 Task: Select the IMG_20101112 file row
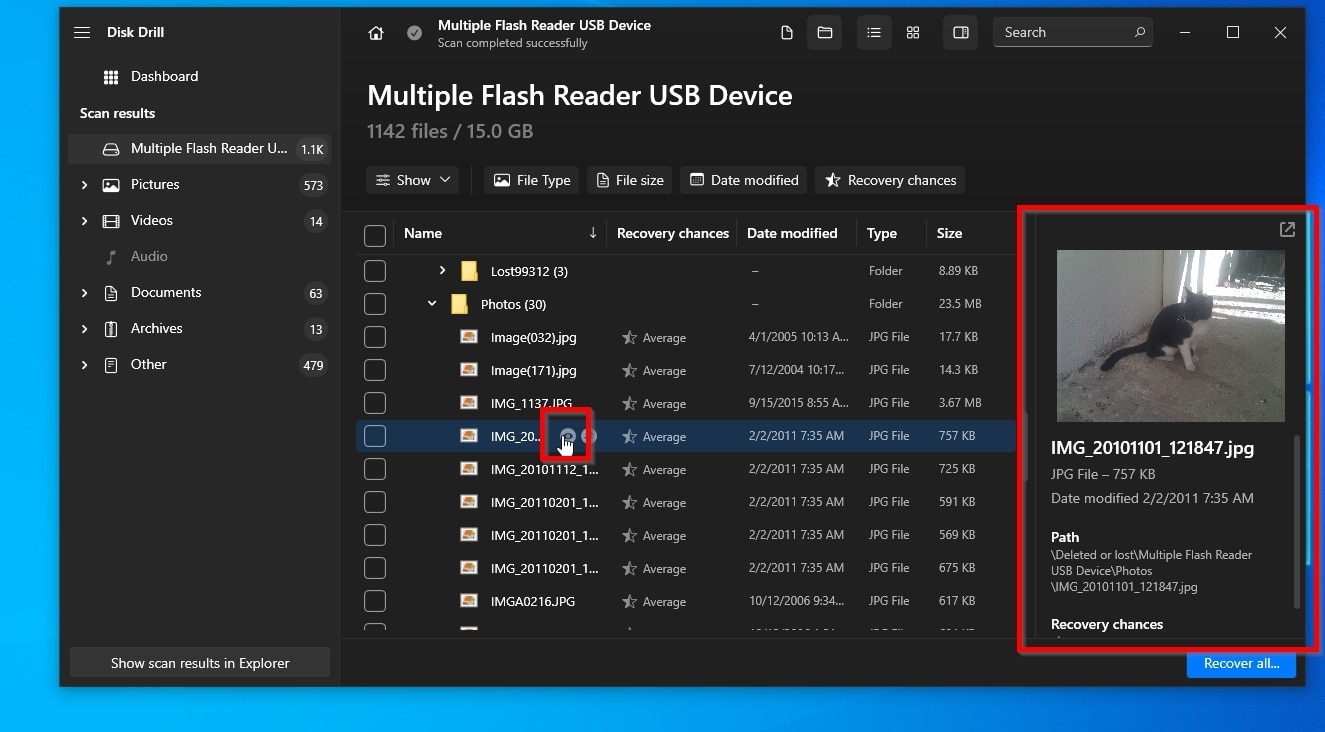[x=686, y=469]
